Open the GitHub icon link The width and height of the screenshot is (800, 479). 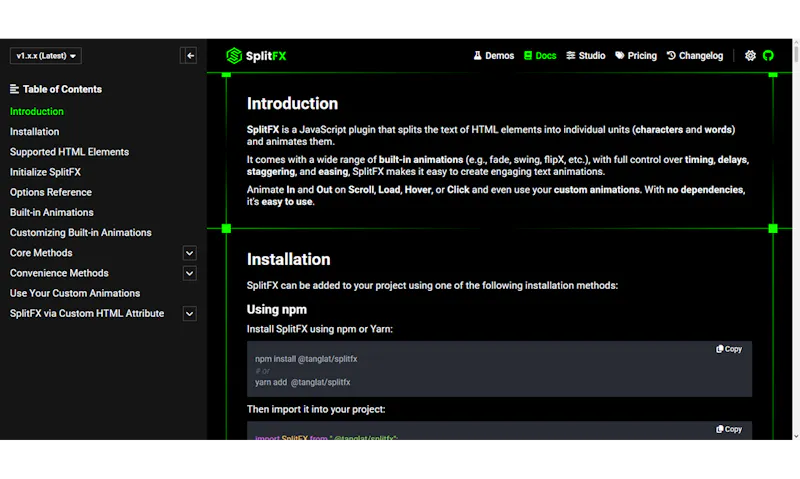point(768,56)
